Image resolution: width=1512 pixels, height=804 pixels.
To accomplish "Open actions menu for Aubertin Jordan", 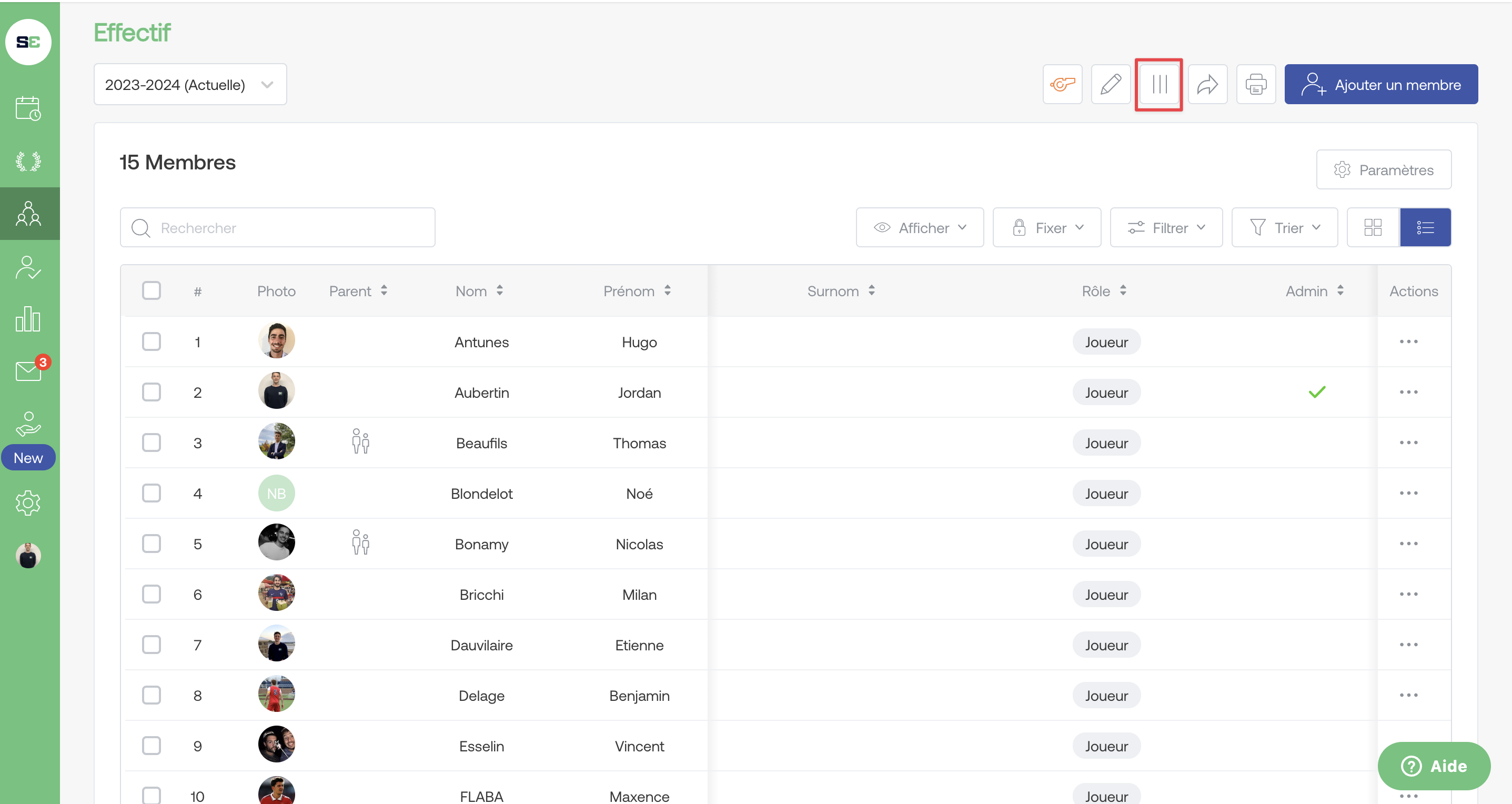I will coord(1409,392).
